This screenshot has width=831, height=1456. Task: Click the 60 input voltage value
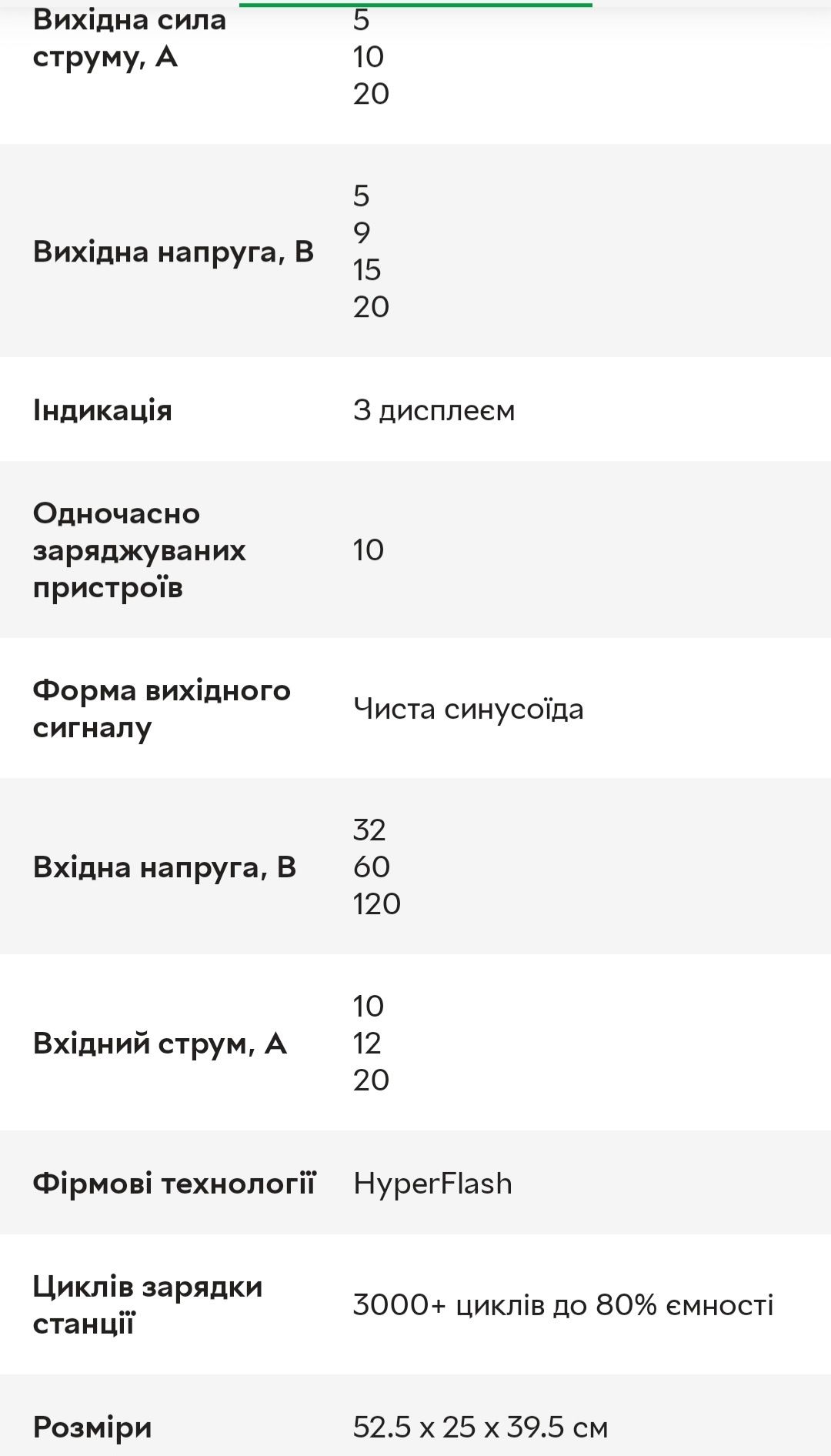(372, 867)
